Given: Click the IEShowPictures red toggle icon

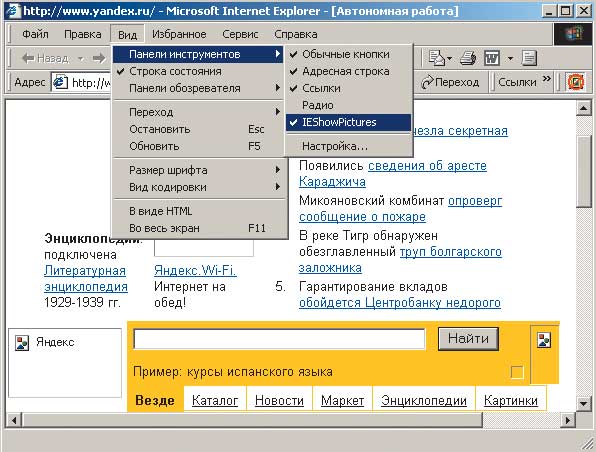Looking at the screenshot, I should [x=575, y=82].
